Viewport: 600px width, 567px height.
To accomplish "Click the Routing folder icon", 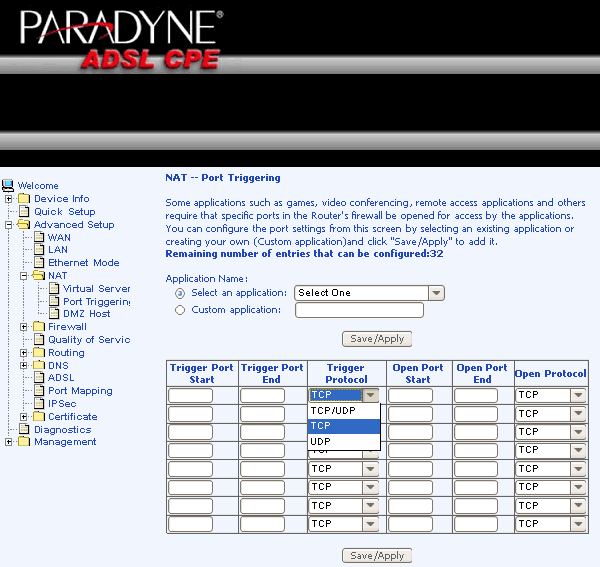I will [39, 352].
